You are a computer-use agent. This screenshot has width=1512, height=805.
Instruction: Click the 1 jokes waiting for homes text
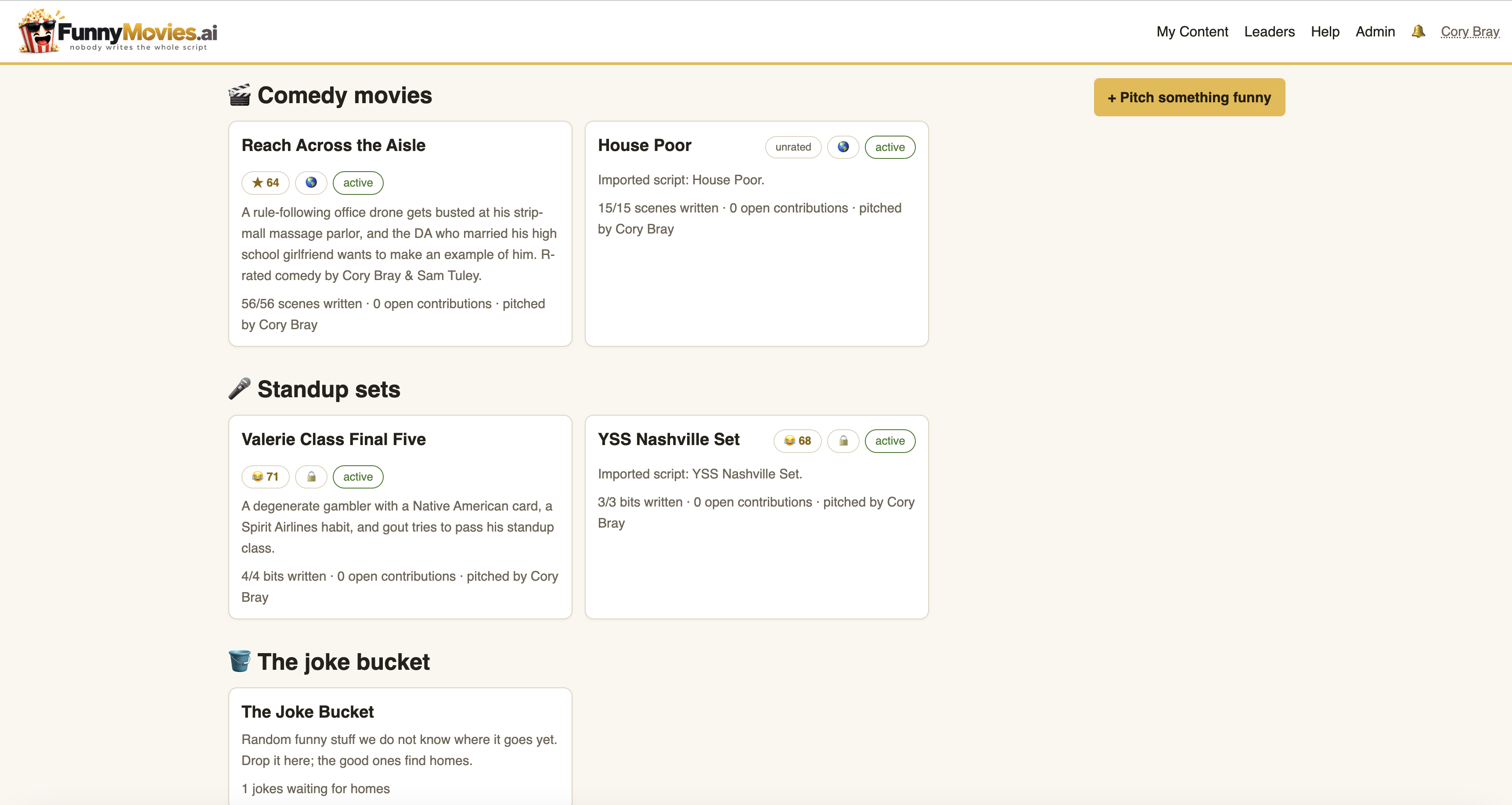pyautogui.click(x=316, y=789)
